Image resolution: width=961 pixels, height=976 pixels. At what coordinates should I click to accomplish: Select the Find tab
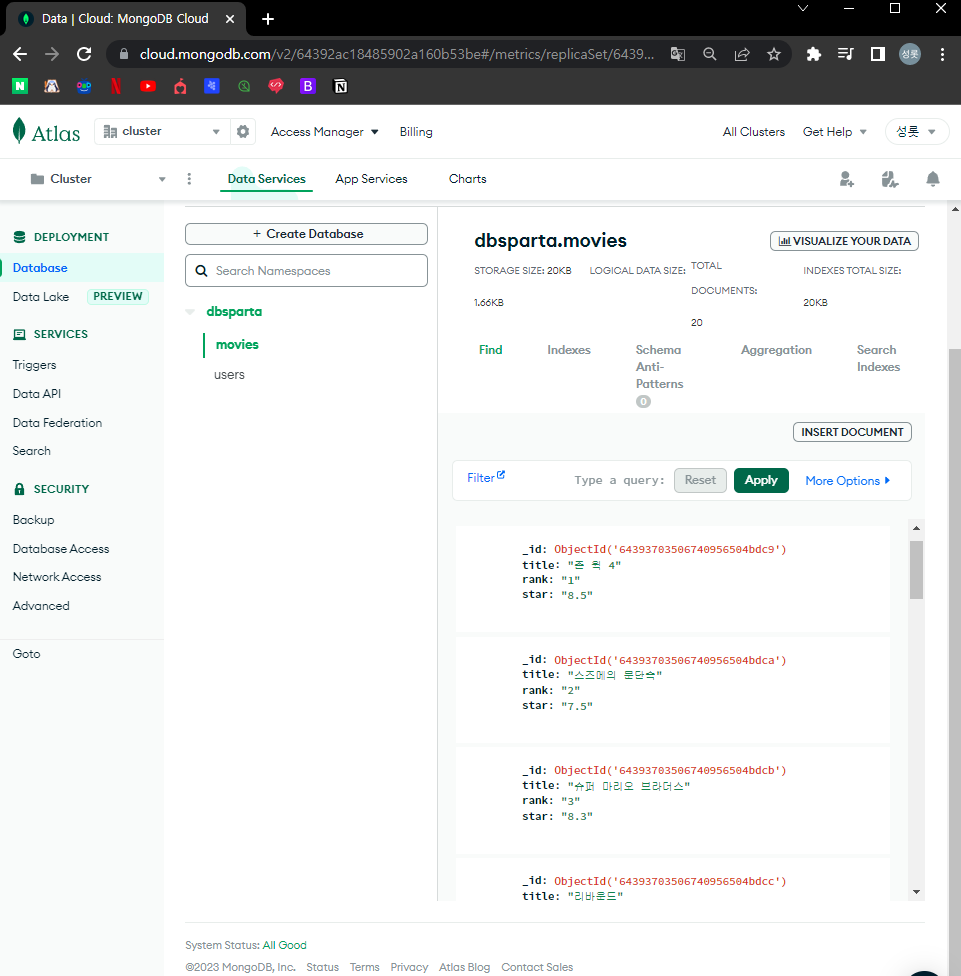coord(490,350)
